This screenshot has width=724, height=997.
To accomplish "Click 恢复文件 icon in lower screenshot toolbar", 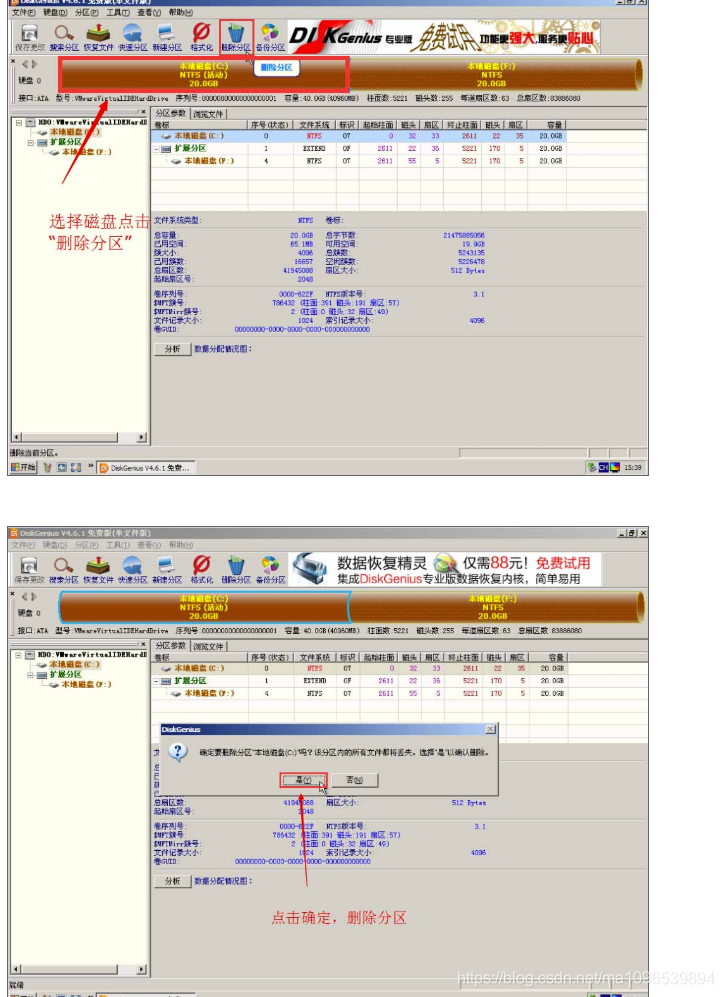I will pyautogui.click(x=98, y=565).
